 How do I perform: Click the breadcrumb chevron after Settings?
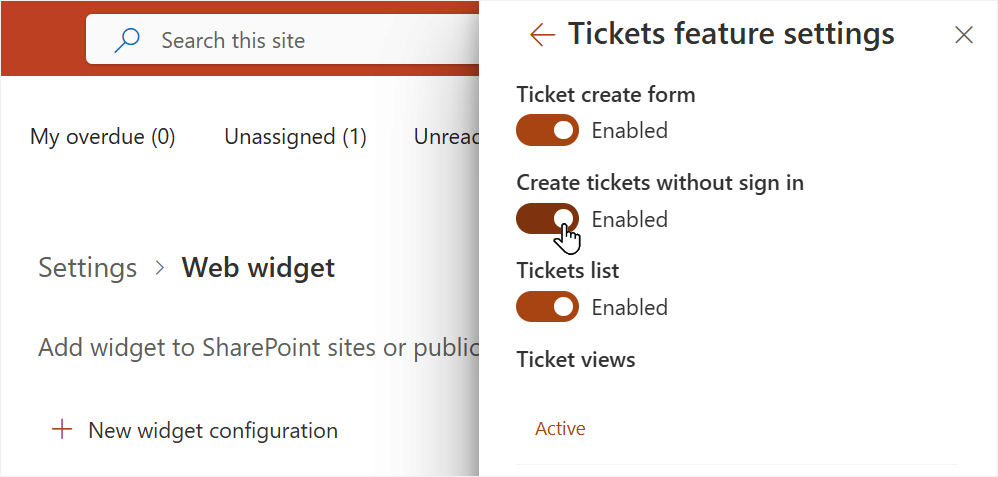tap(160, 268)
